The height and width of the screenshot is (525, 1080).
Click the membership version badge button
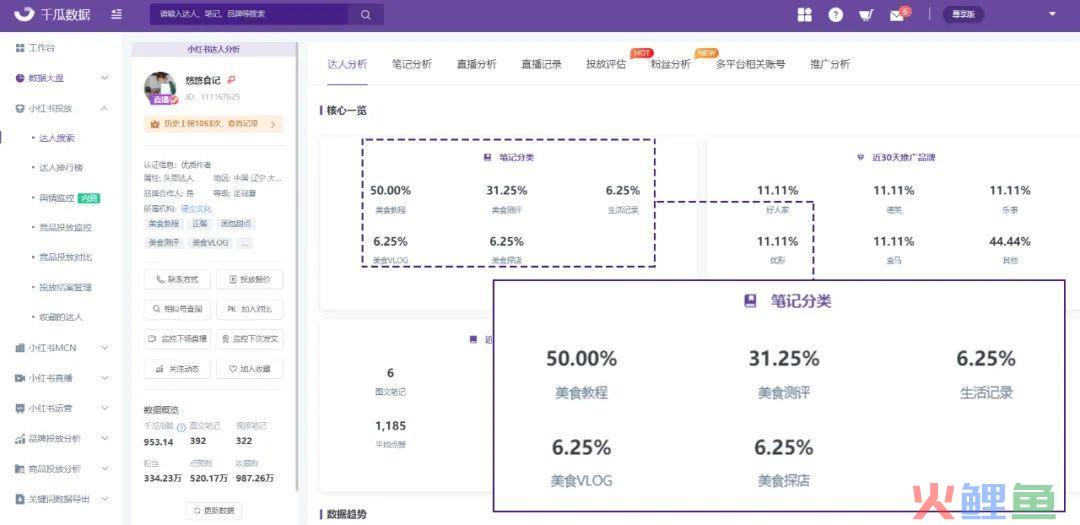pyautogui.click(x=963, y=14)
